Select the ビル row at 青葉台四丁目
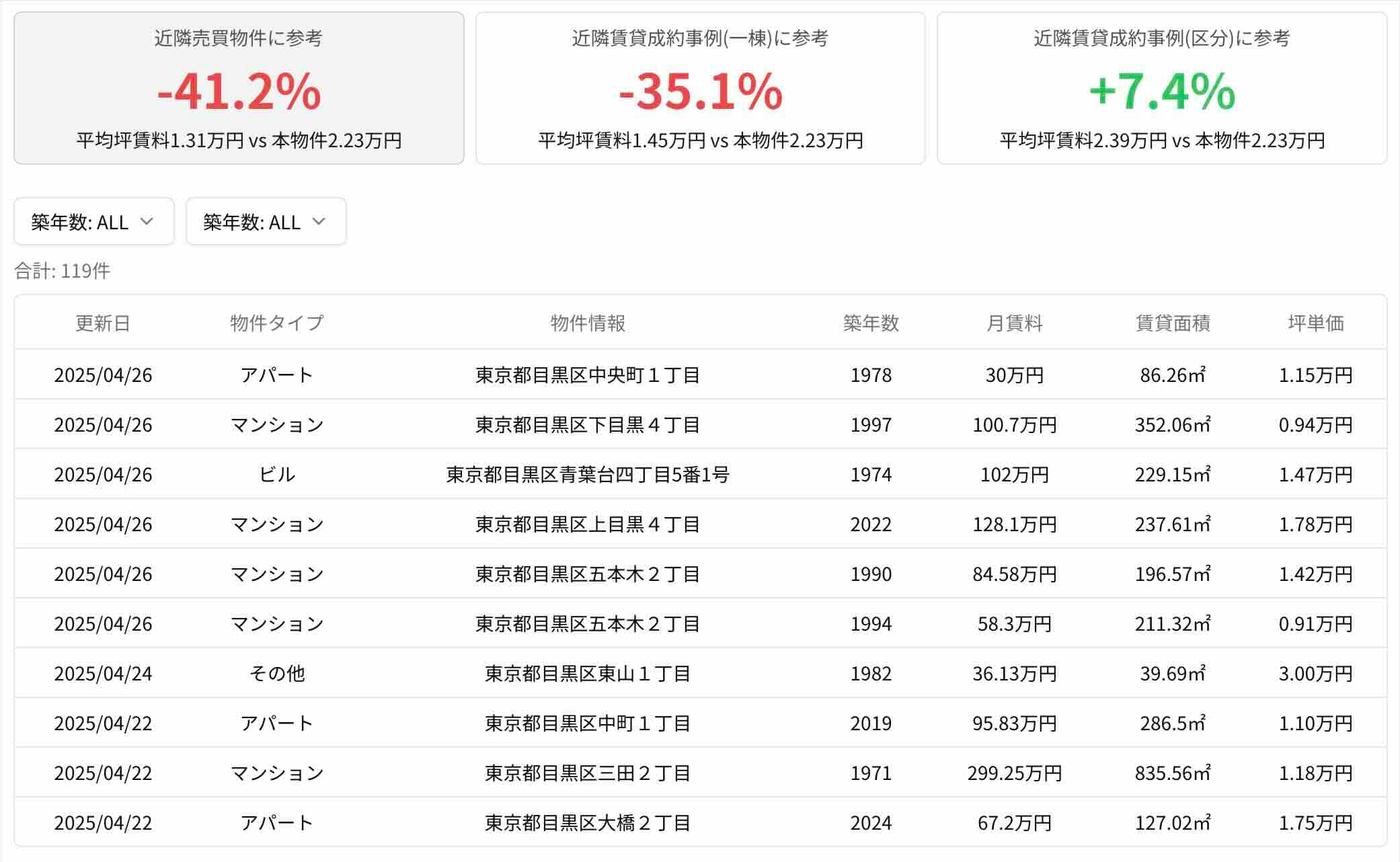Screen dimensions: 1400x862 [699, 475]
